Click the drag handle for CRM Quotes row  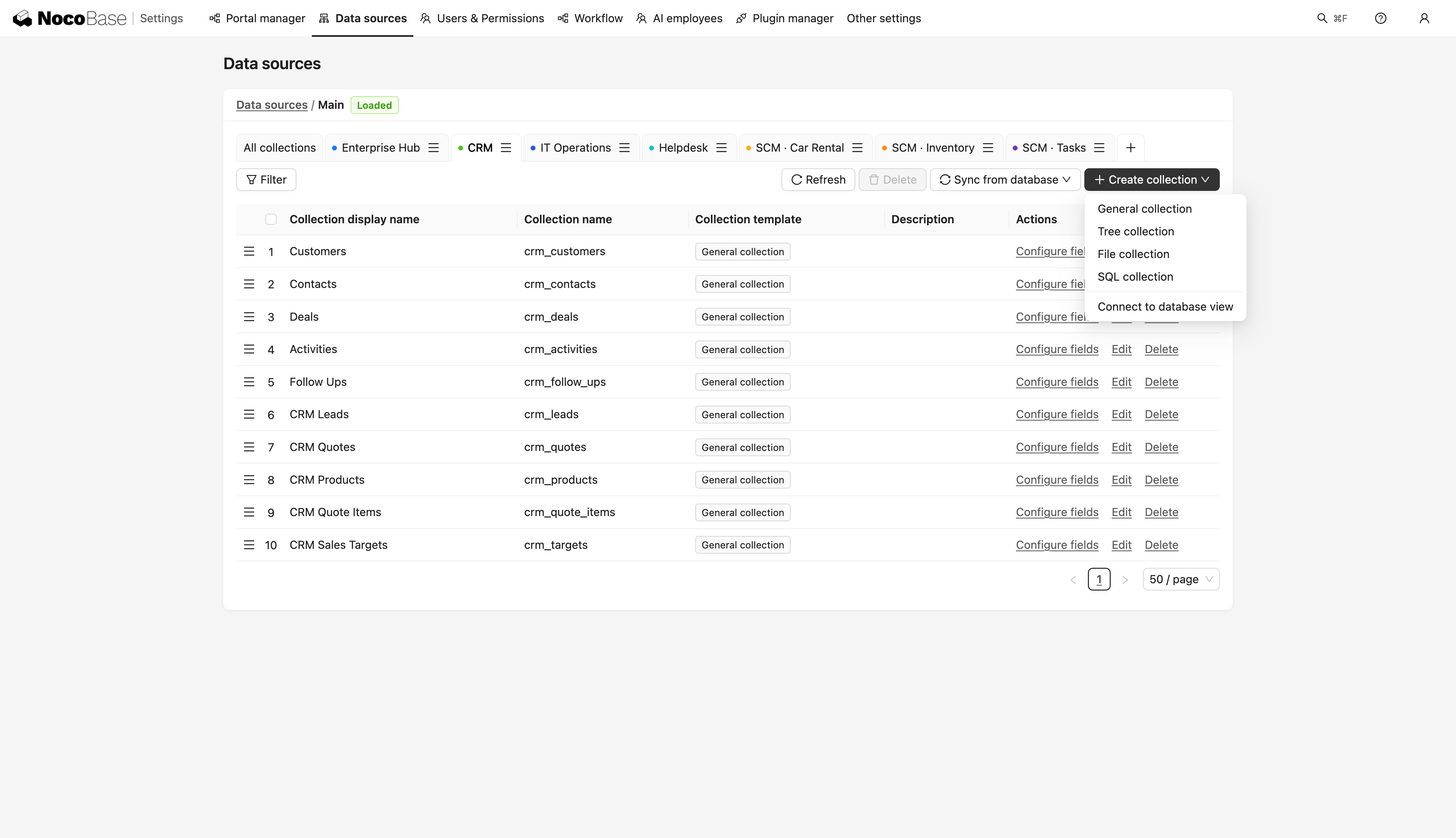coord(249,447)
